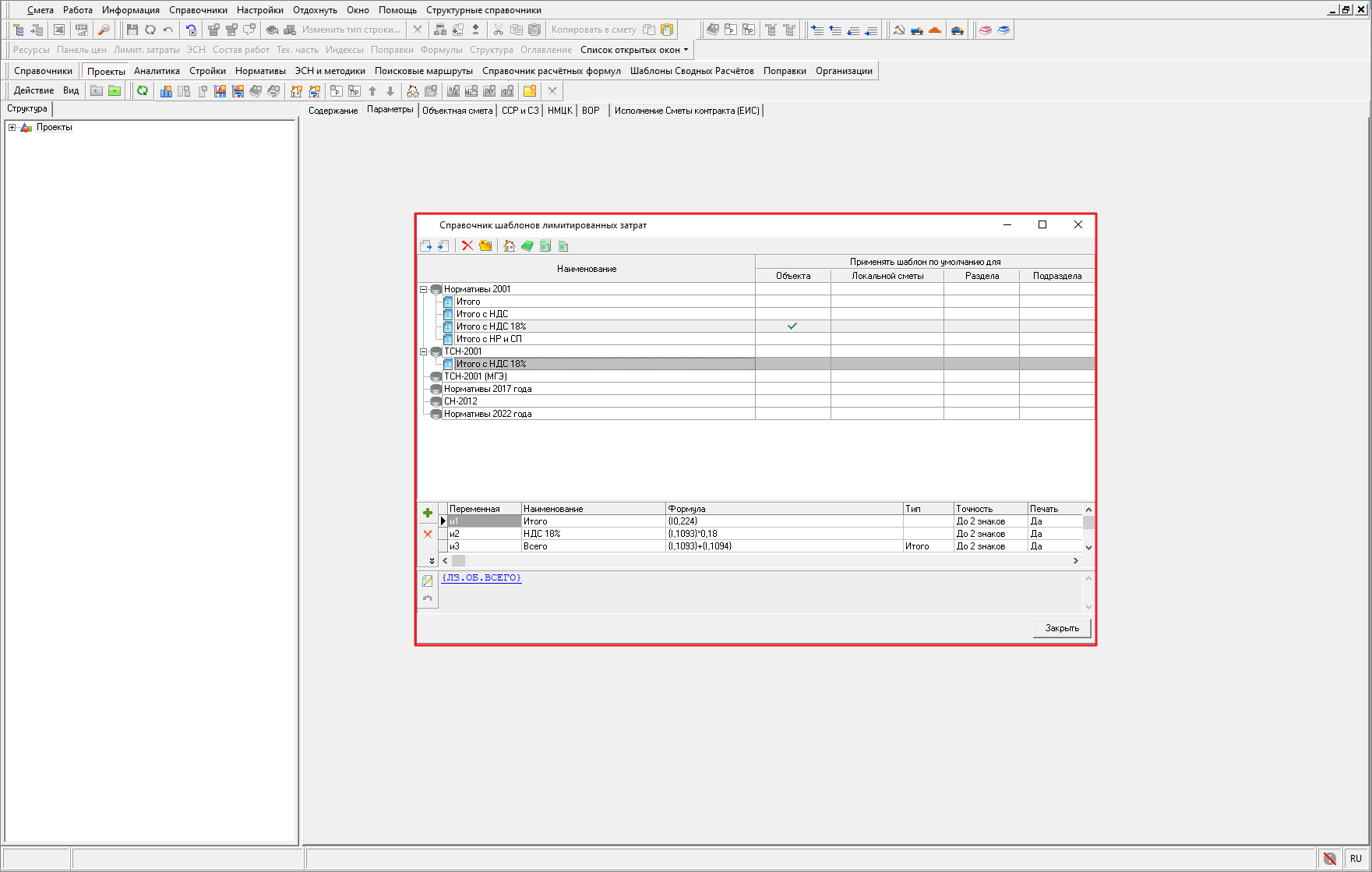1372x872 pixels.
Task: Expand the Проекты tree node
Action: tap(12, 127)
